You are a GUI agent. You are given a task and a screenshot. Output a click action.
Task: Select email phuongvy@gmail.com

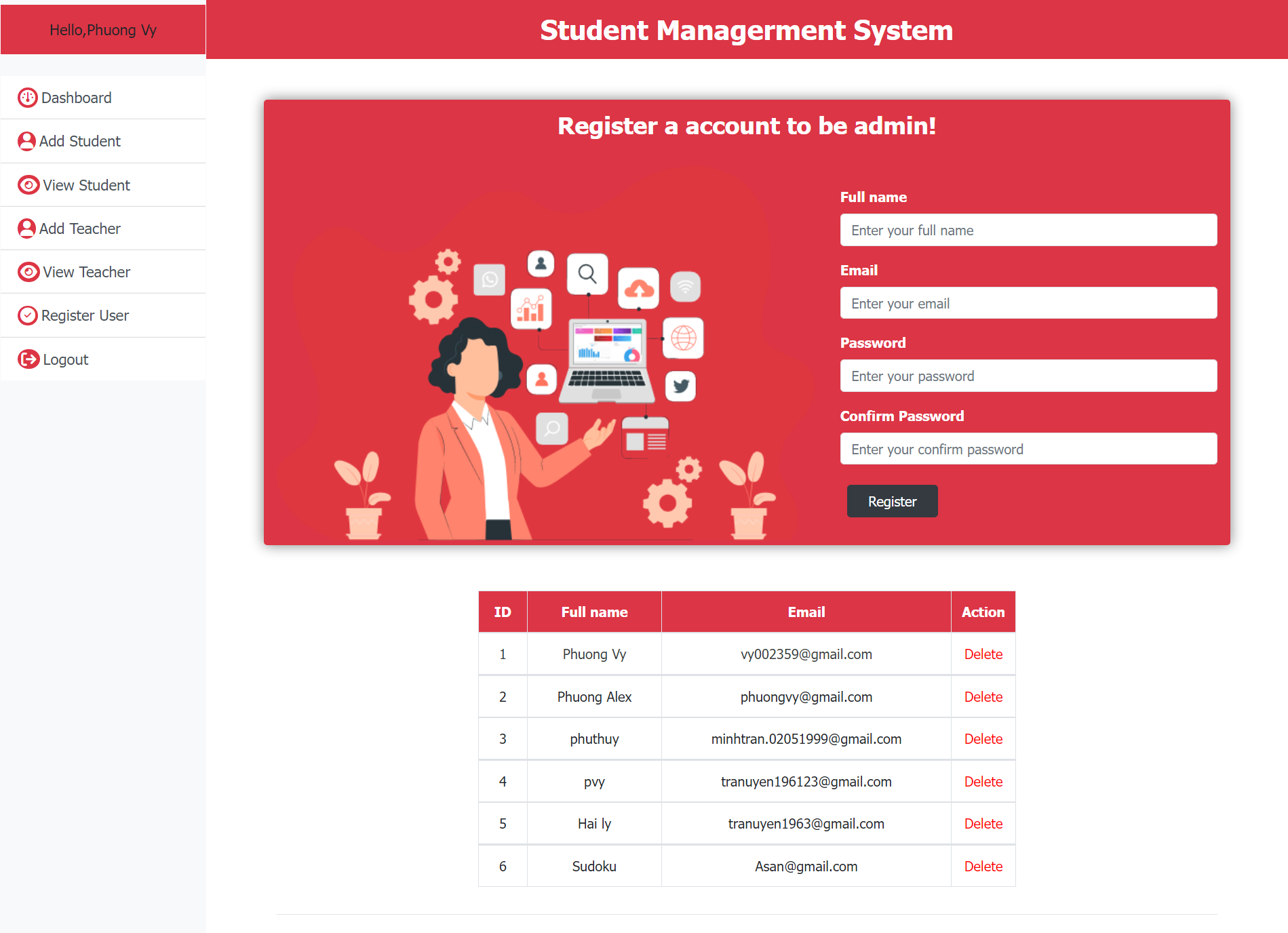coord(806,697)
